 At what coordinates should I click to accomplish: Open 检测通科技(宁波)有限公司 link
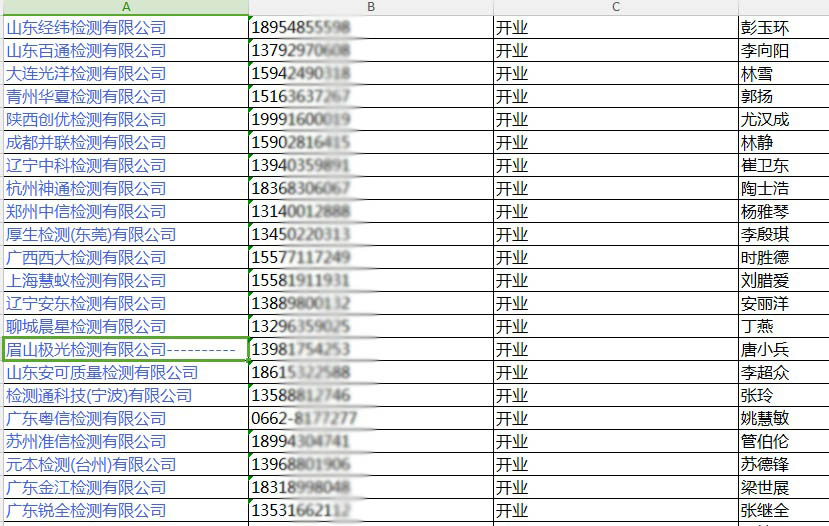99,396
